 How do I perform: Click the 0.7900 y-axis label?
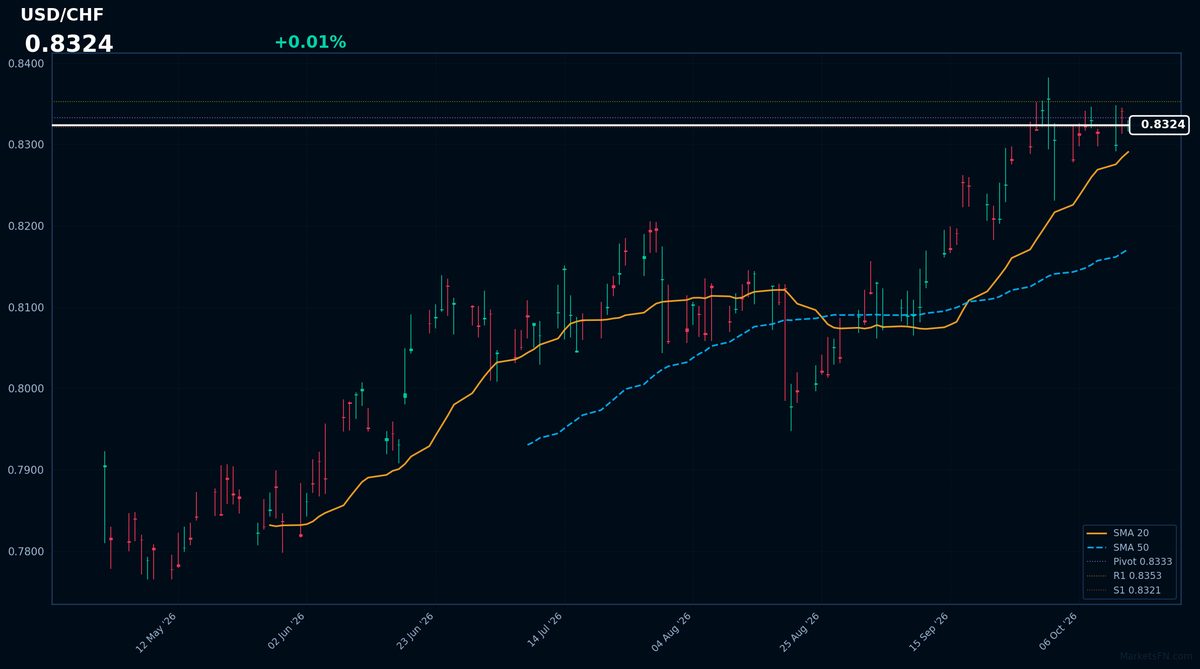click(25, 470)
